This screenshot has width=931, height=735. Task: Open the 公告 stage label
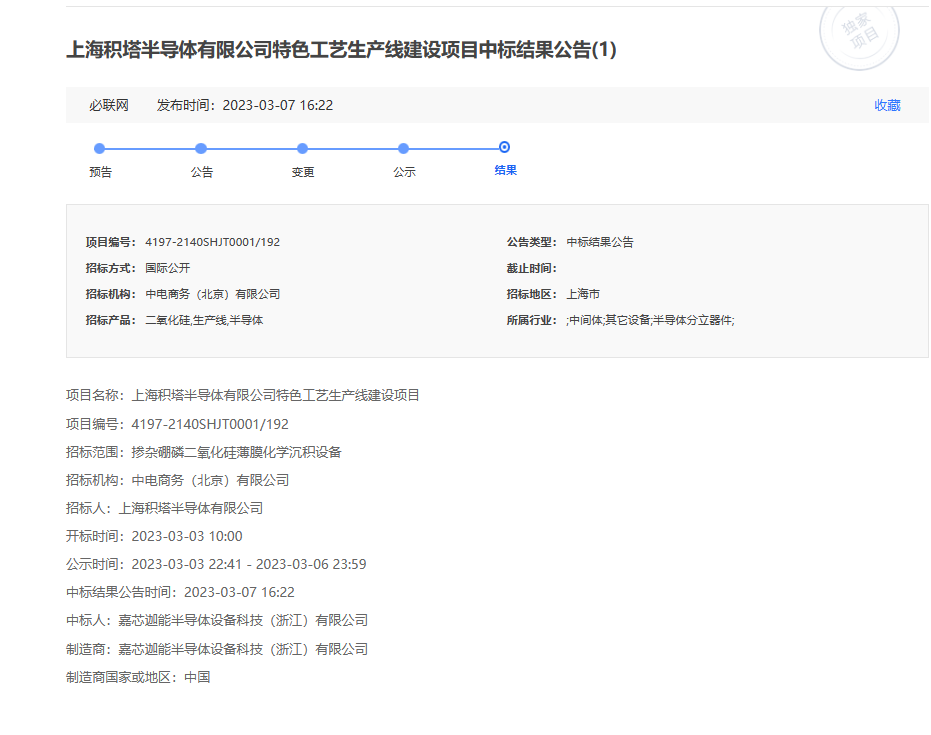tap(202, 172)
